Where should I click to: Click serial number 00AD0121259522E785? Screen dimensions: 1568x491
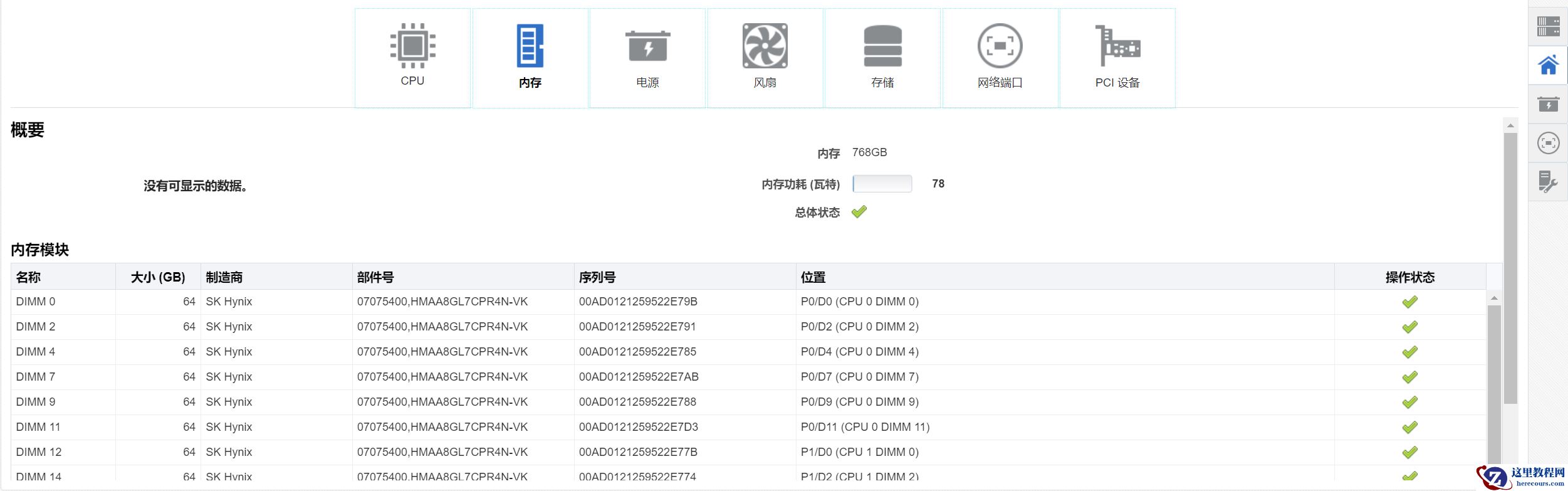coord(637,352)
